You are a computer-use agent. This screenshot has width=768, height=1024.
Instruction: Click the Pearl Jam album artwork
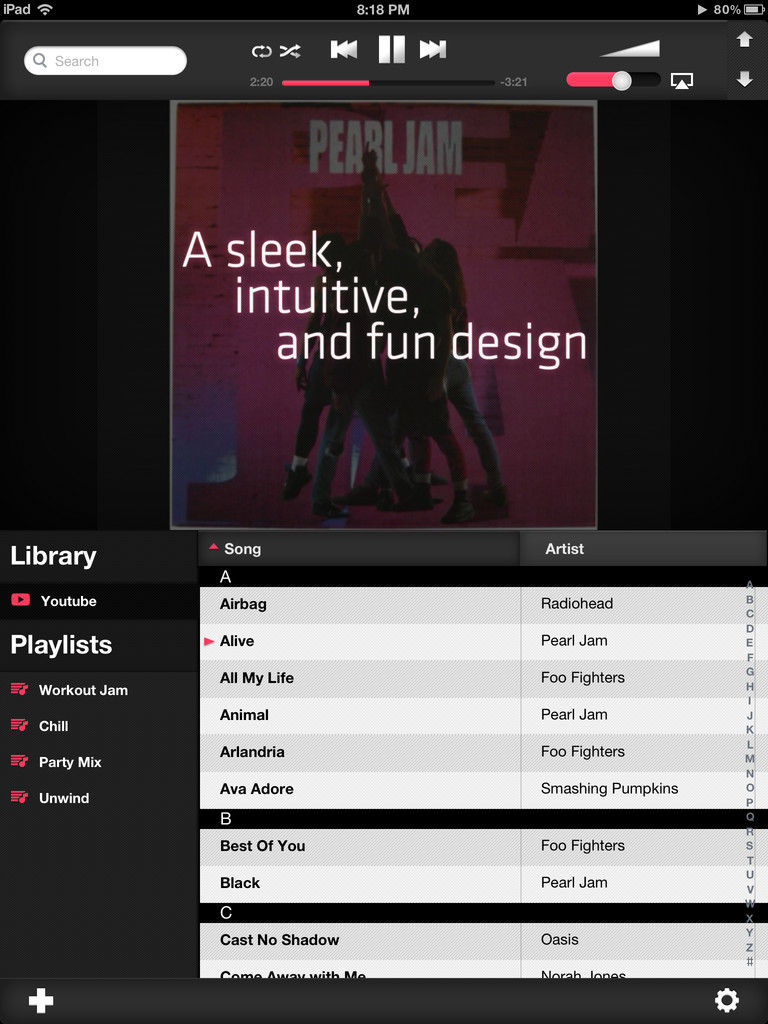click(x=383, y=315)
